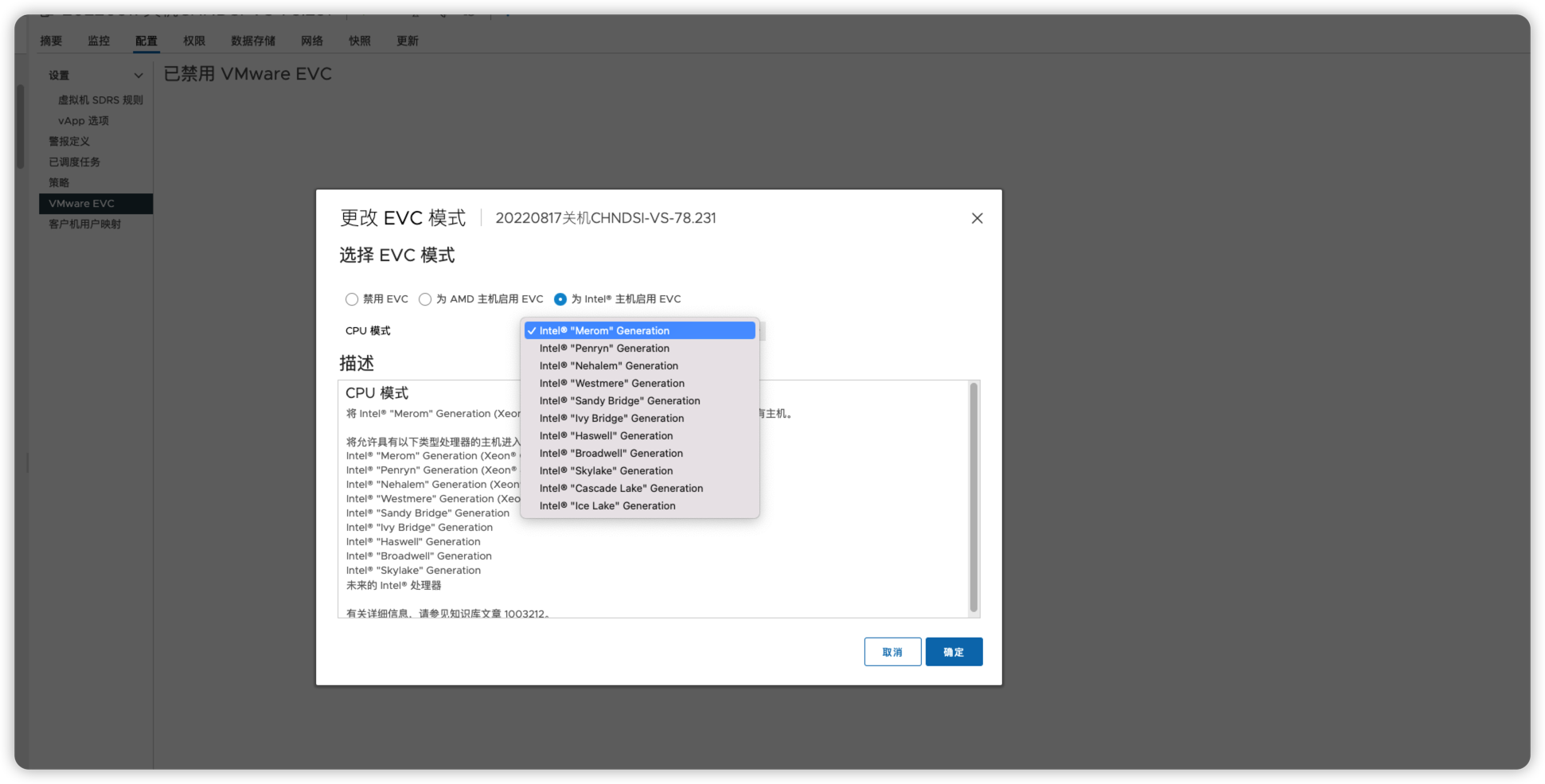
Task: Choose Intel "Nehalem" Generation option
Action: tap(639, 365)
